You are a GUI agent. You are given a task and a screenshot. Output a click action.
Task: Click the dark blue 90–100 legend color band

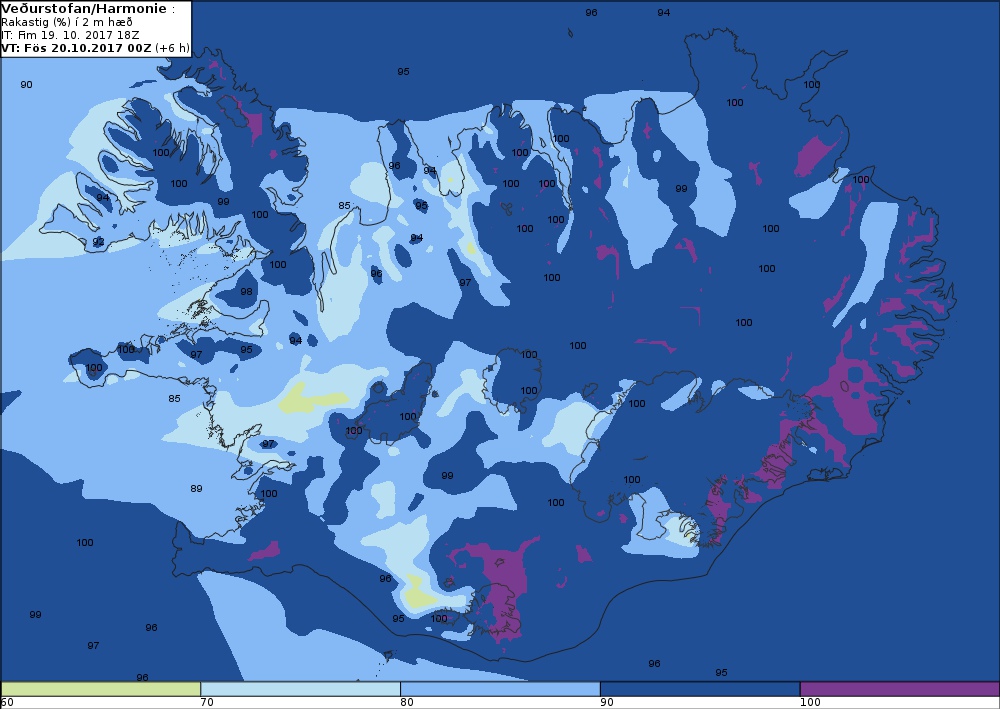coord(700,689)
